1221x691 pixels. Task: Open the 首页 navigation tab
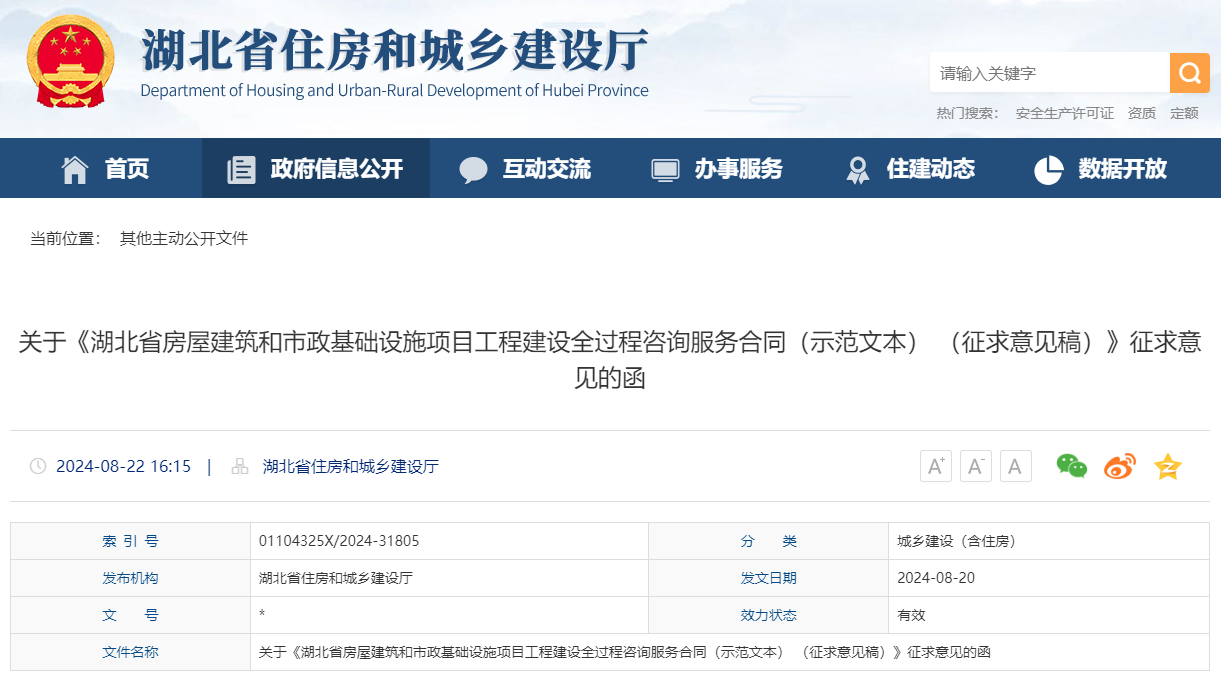click(x=122, y=168)
